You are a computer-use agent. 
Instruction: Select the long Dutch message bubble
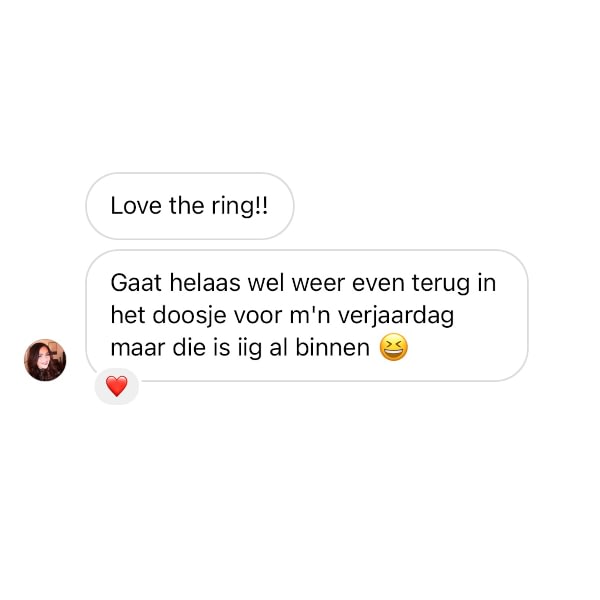[x=307, y=316]
